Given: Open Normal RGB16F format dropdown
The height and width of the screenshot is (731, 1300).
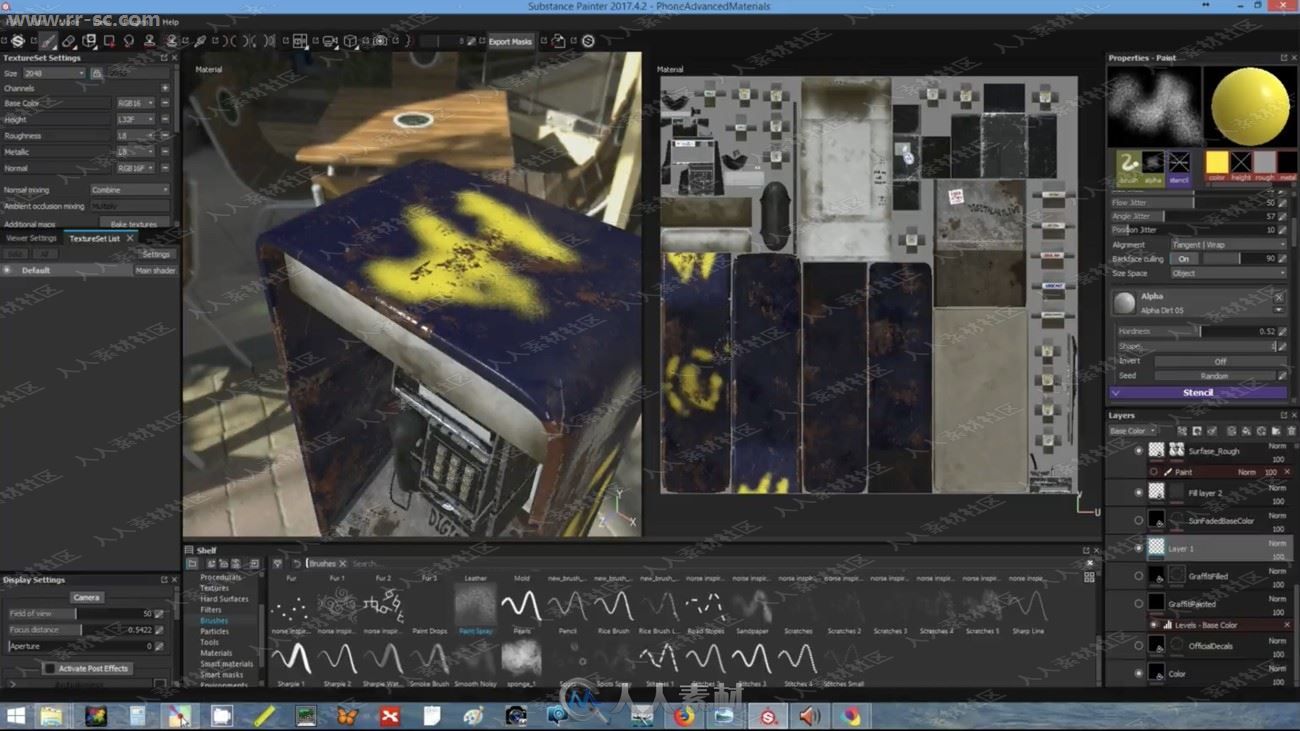Looking at the screenshot, I should 136,168.
